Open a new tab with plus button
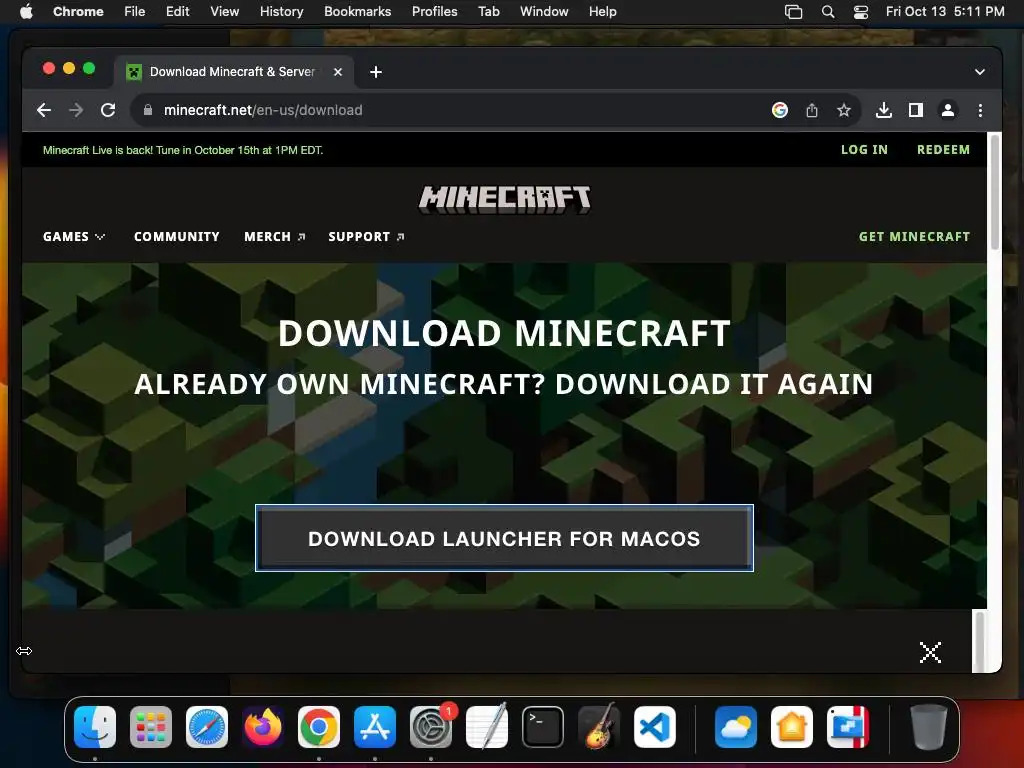 [376, 72]
